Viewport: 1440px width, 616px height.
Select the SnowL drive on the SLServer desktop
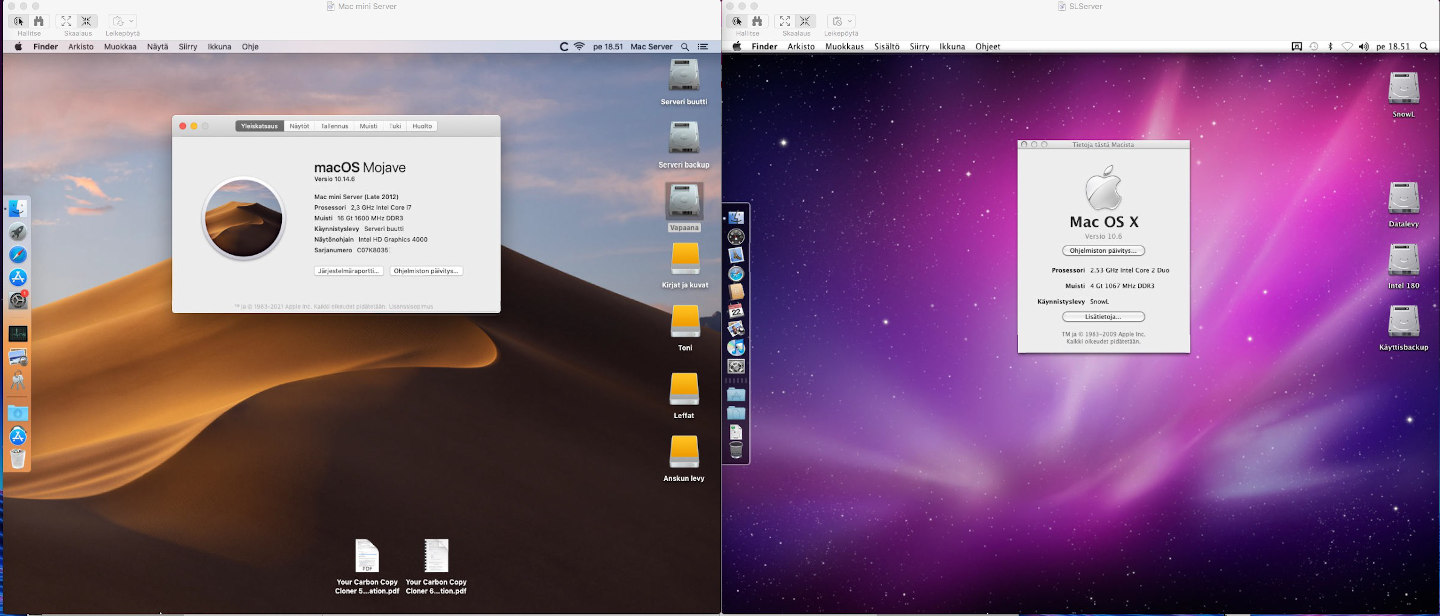pyautogui.click(x=1403, y=88)
